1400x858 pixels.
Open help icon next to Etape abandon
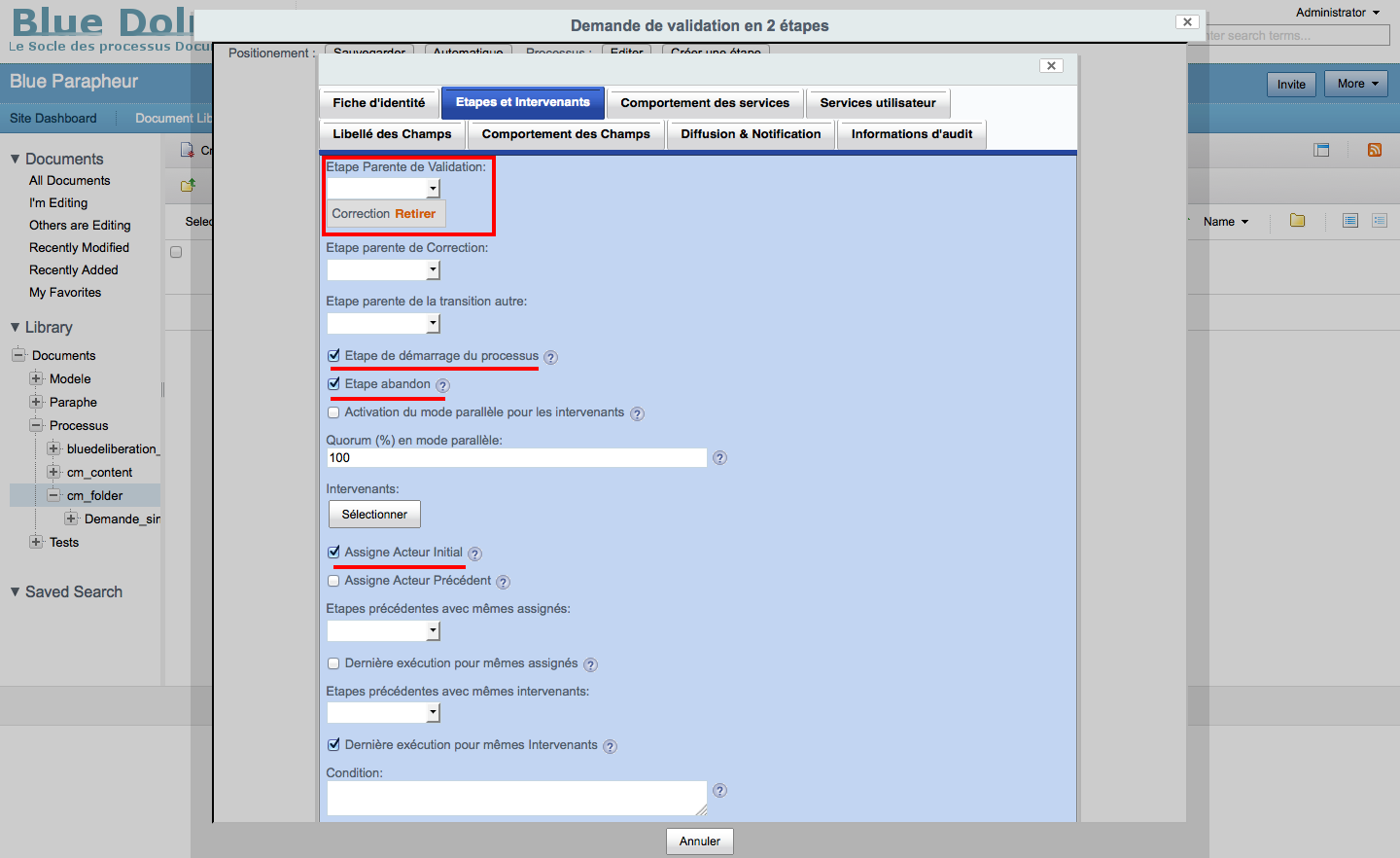[442, 385]
